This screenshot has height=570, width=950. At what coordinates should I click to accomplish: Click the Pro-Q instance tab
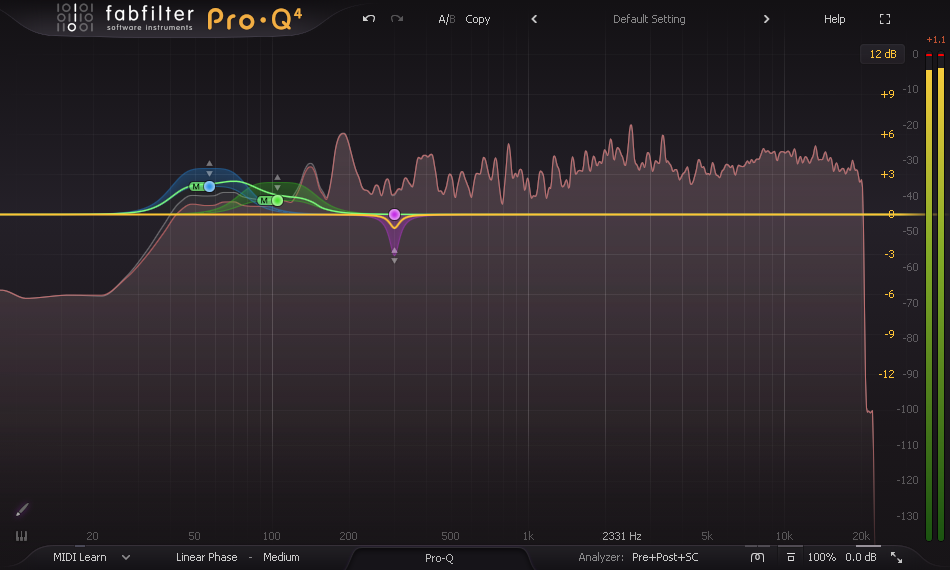pyautogui.click(x=439, y=558)
